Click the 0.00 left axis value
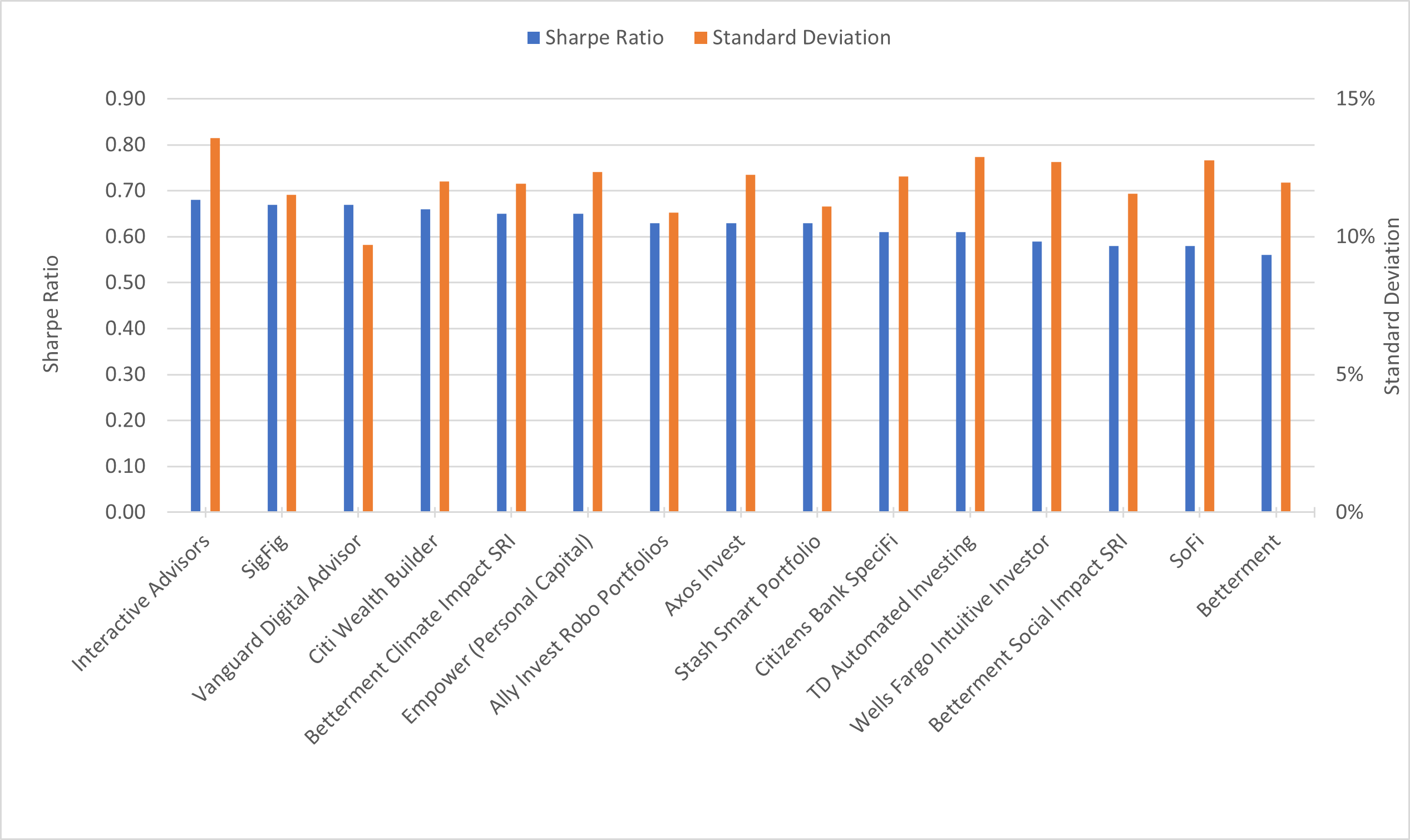 point(126,512)
